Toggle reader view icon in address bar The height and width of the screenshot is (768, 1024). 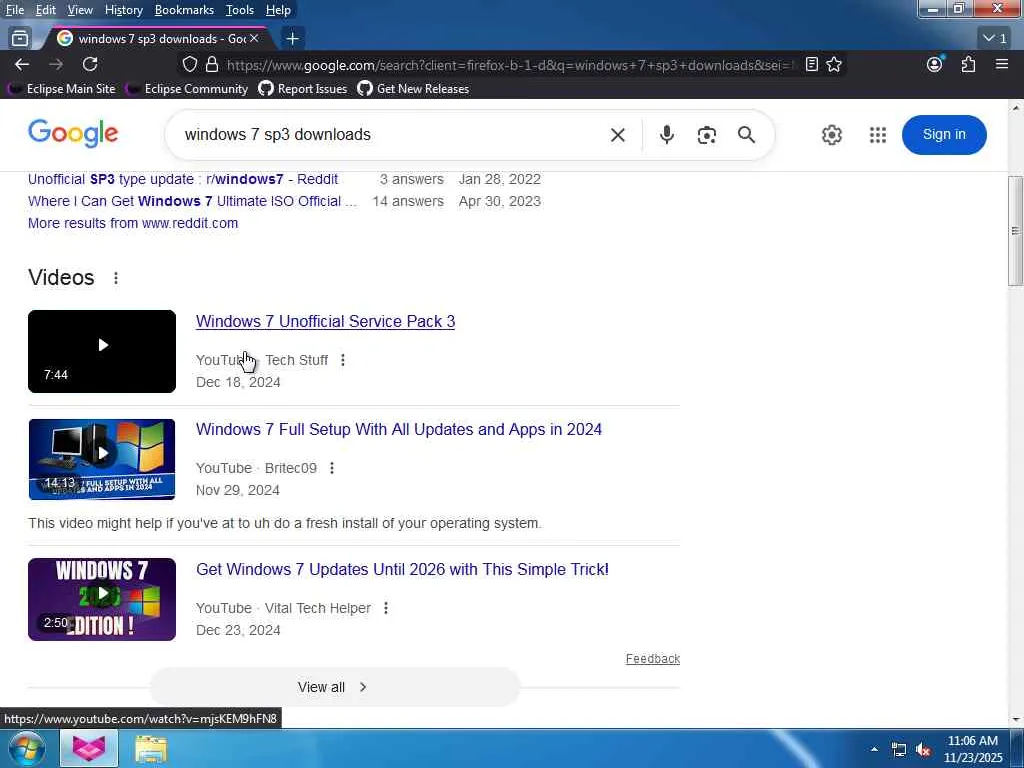point(811,64)
